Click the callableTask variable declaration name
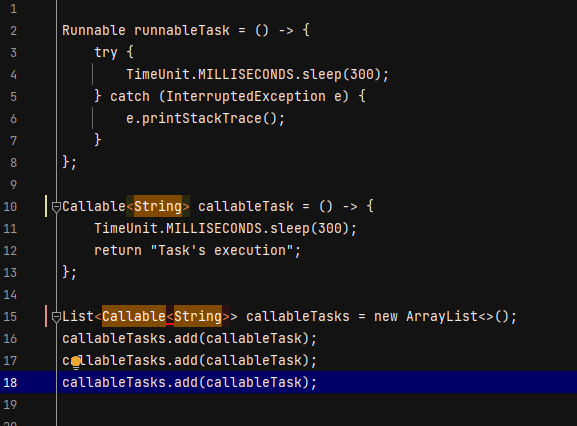 click(246, 206)
